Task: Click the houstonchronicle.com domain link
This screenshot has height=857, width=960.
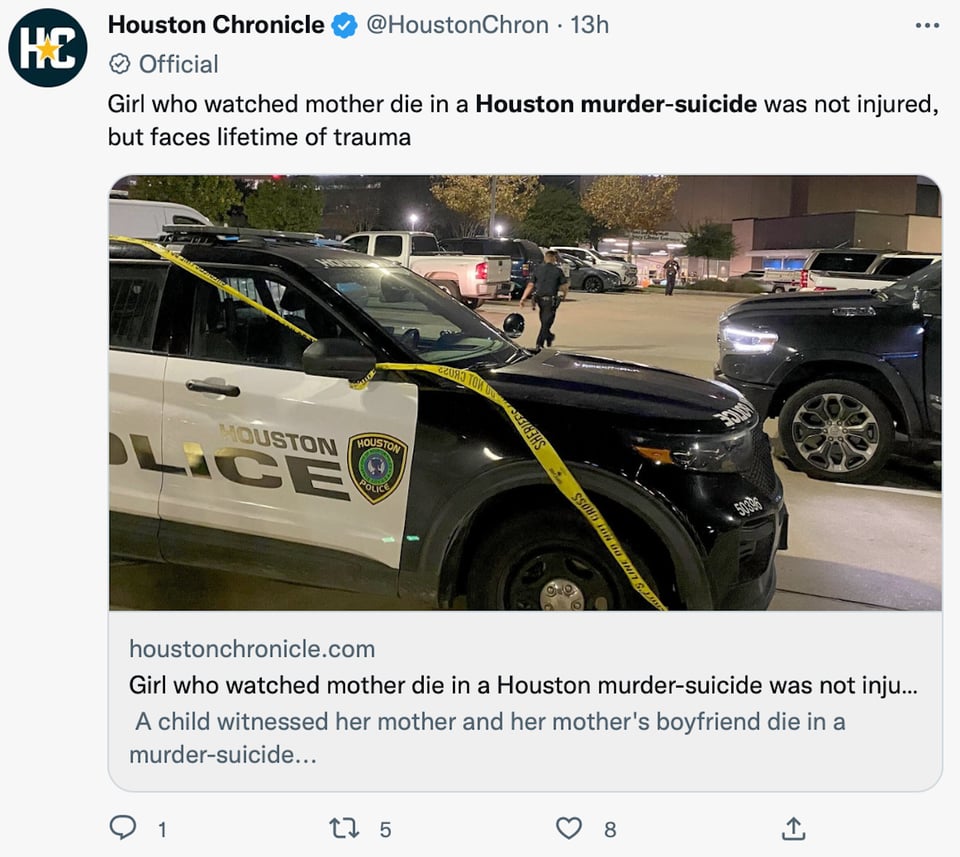Action: tap(252, 649)
